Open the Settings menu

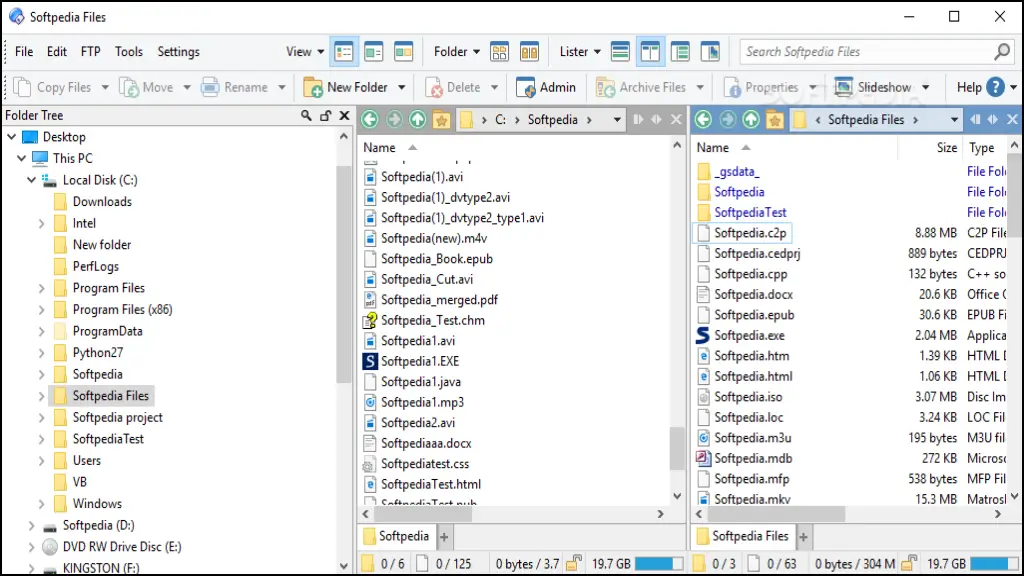(178, 52)
